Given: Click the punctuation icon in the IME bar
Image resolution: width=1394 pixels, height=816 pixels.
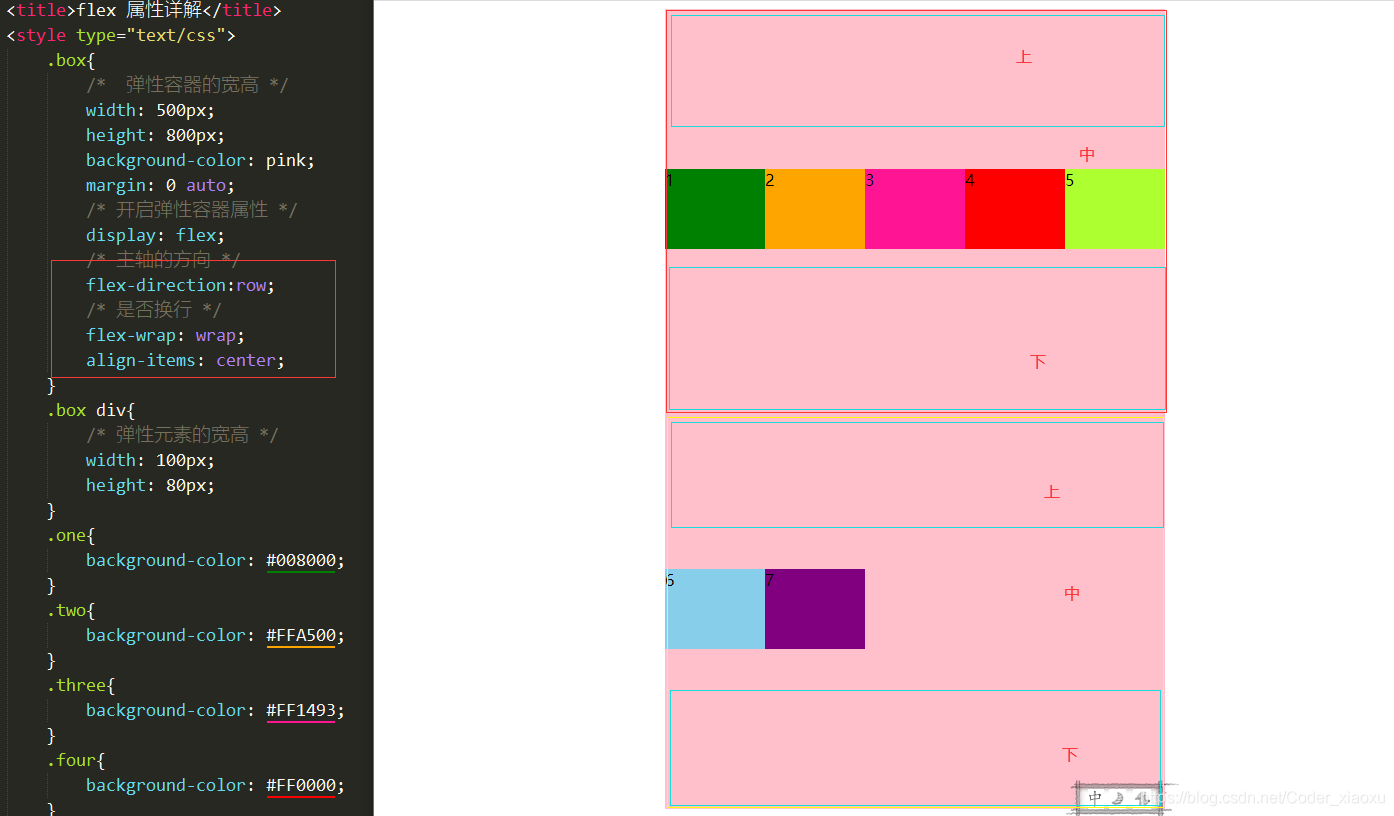Looking at the screenshot, I should click(x=1142, y=798).
